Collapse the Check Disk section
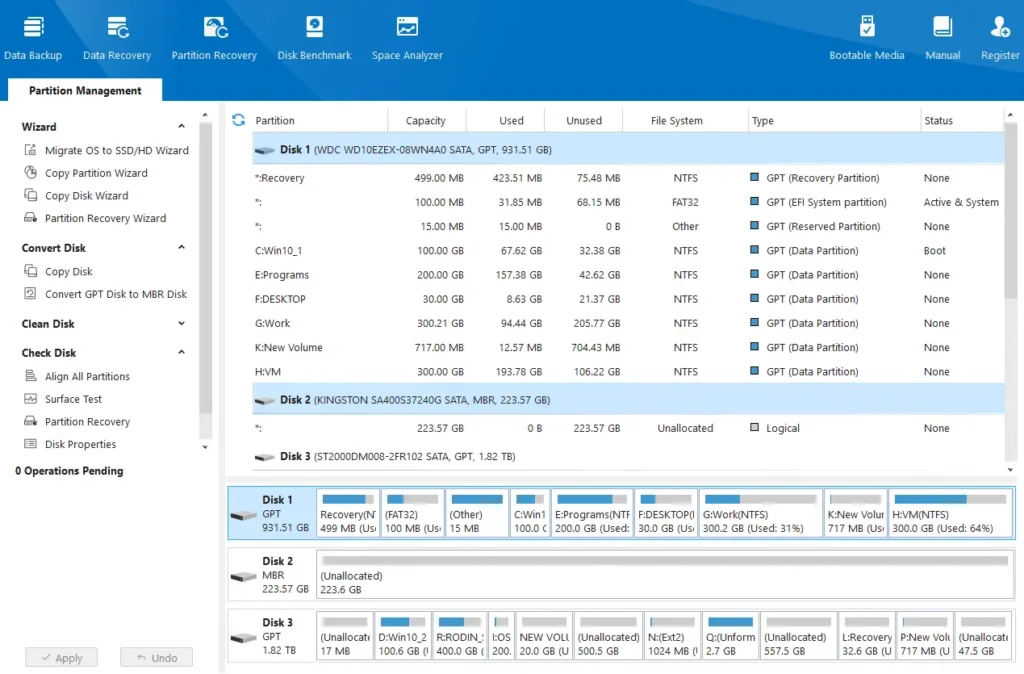Image resolution: width=1024 pixels, height=674 pixels. click(181, 352)
